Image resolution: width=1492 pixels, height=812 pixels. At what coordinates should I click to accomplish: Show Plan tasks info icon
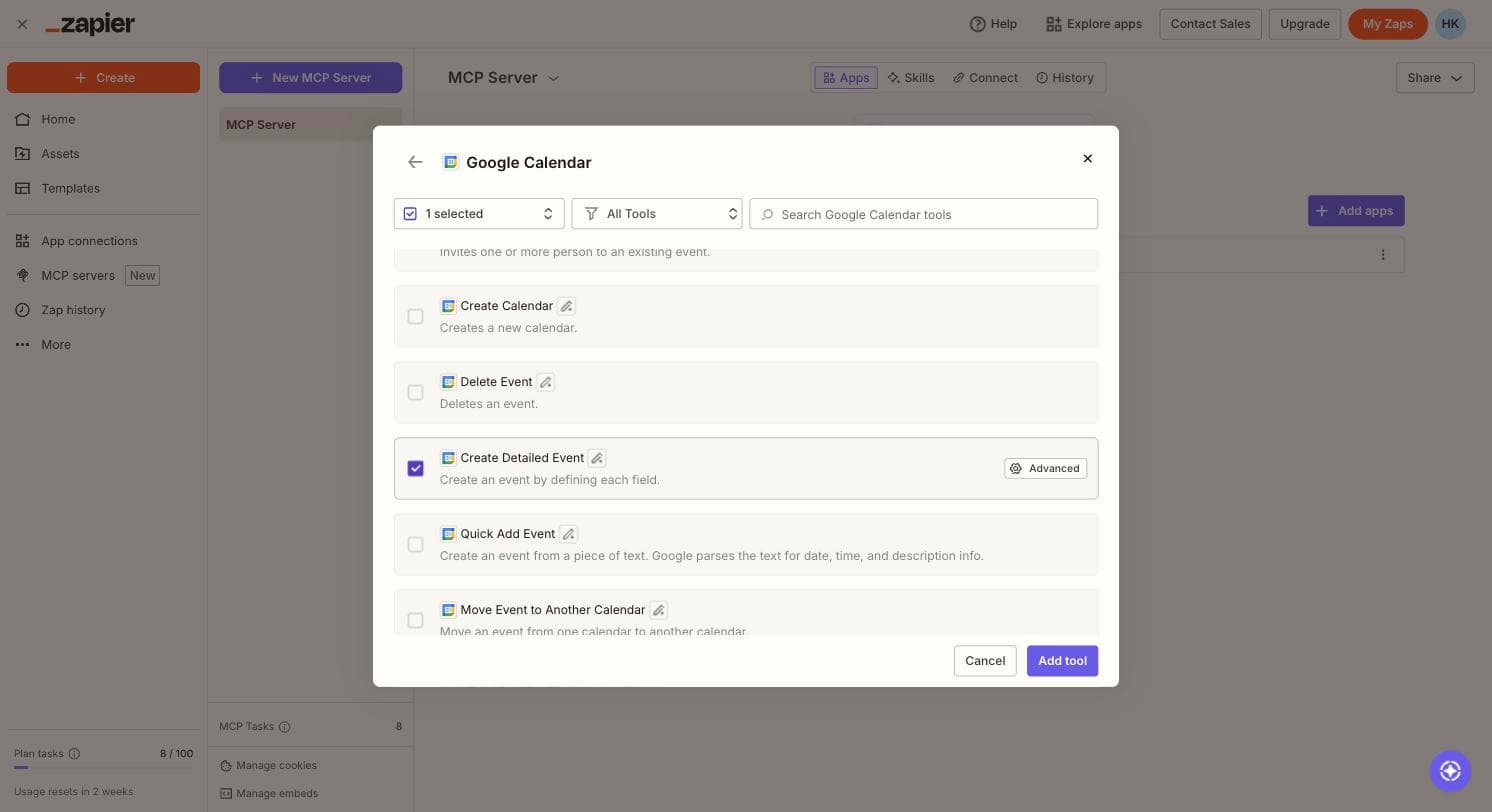click(74, 754)
